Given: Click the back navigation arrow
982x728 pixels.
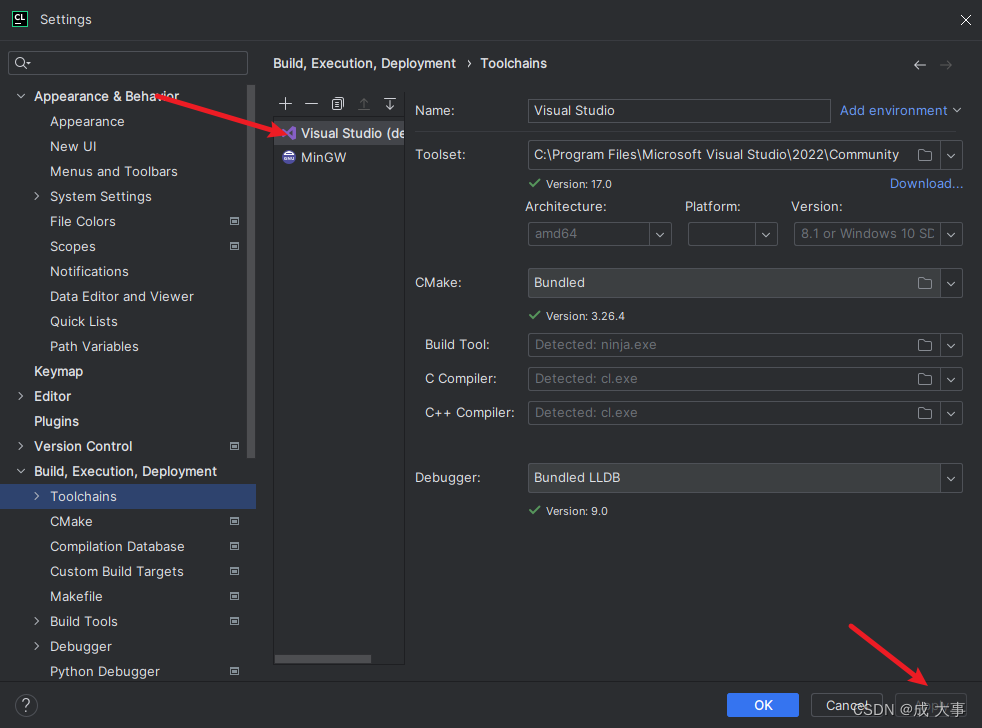Looking at the screenshot, I should click(x=920, y=65).
